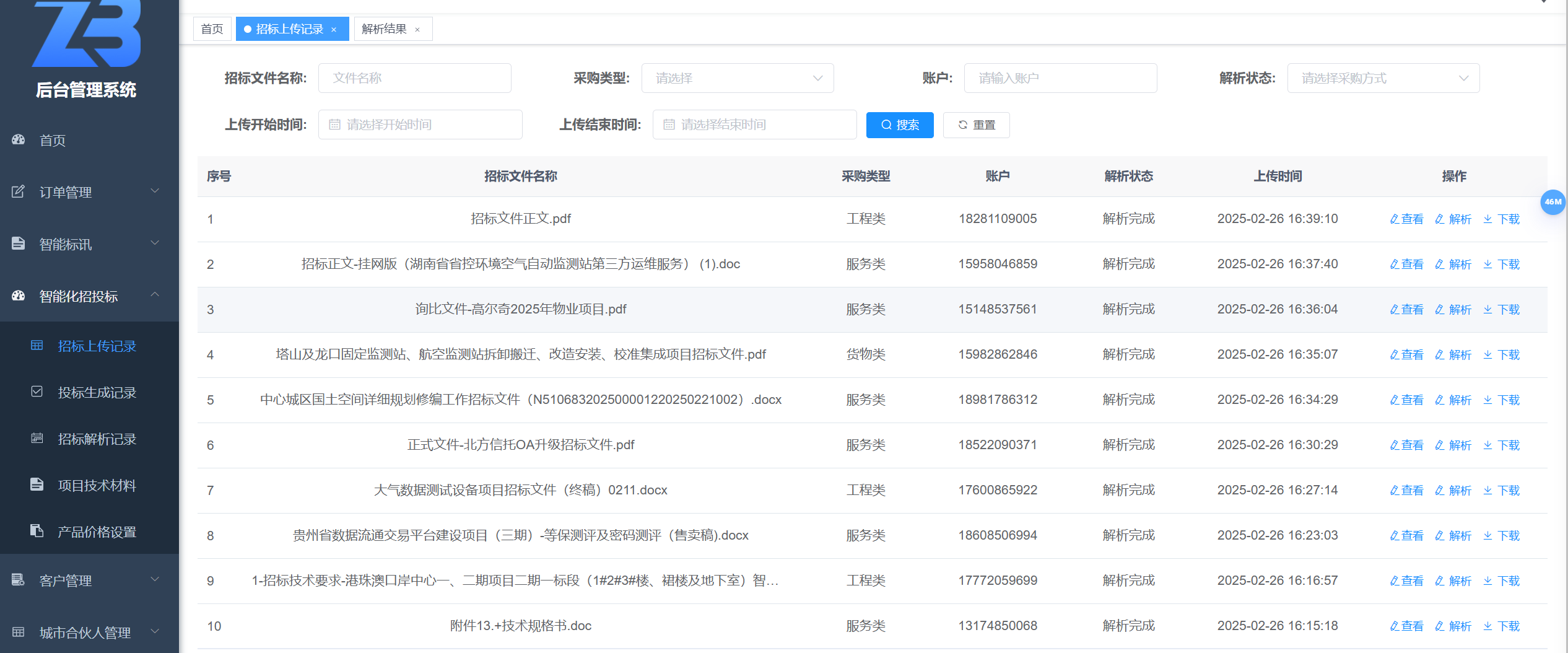Click the 订单管理 edit icon in sidebar
Screen dimensions: 1568x653
(x=19, y=191)
